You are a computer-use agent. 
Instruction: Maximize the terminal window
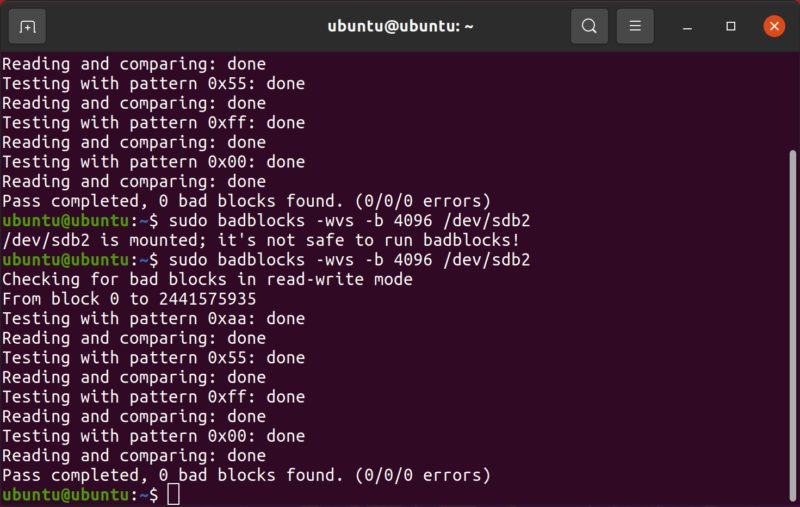(731, 26)
